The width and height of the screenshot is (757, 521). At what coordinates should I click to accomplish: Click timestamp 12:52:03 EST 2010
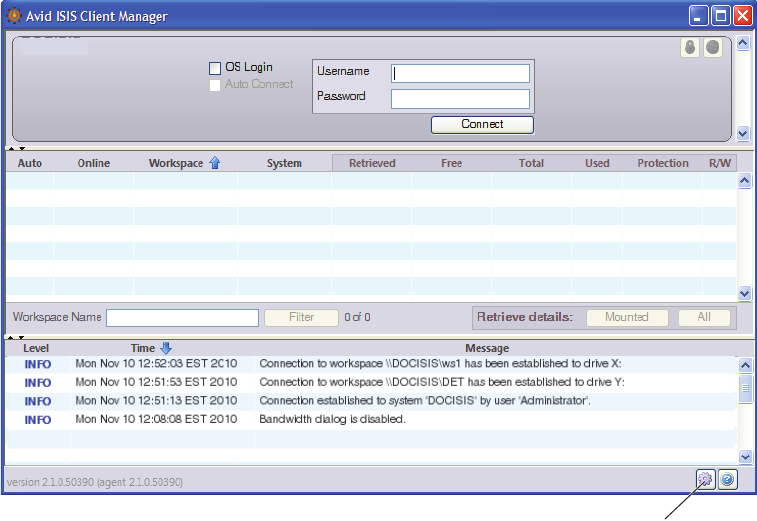(x=156, y=364)
